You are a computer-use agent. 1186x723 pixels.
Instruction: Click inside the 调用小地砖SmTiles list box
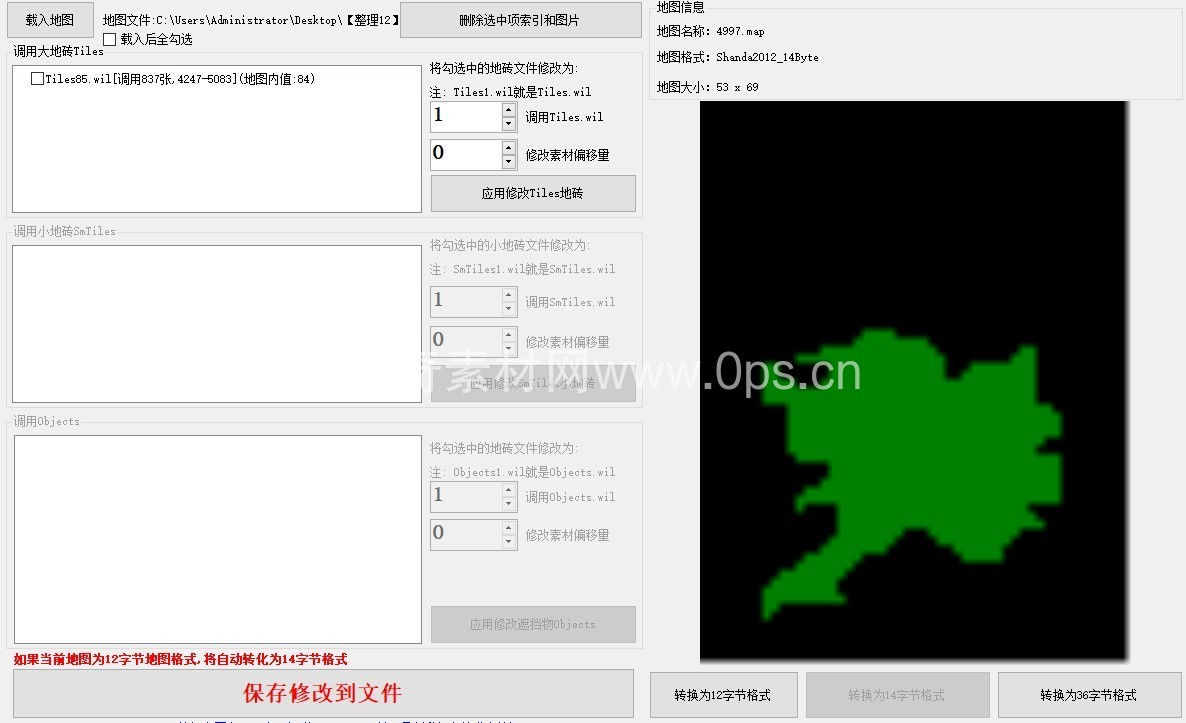pyautogui.click(x=216, y=324)
